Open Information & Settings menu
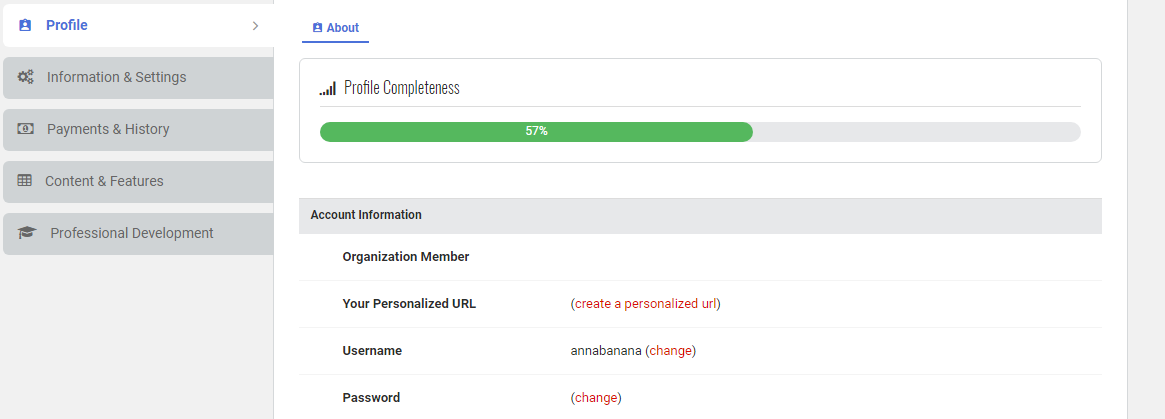The image size is (1165, 419). pyautogui.click(x=116, y=77)
